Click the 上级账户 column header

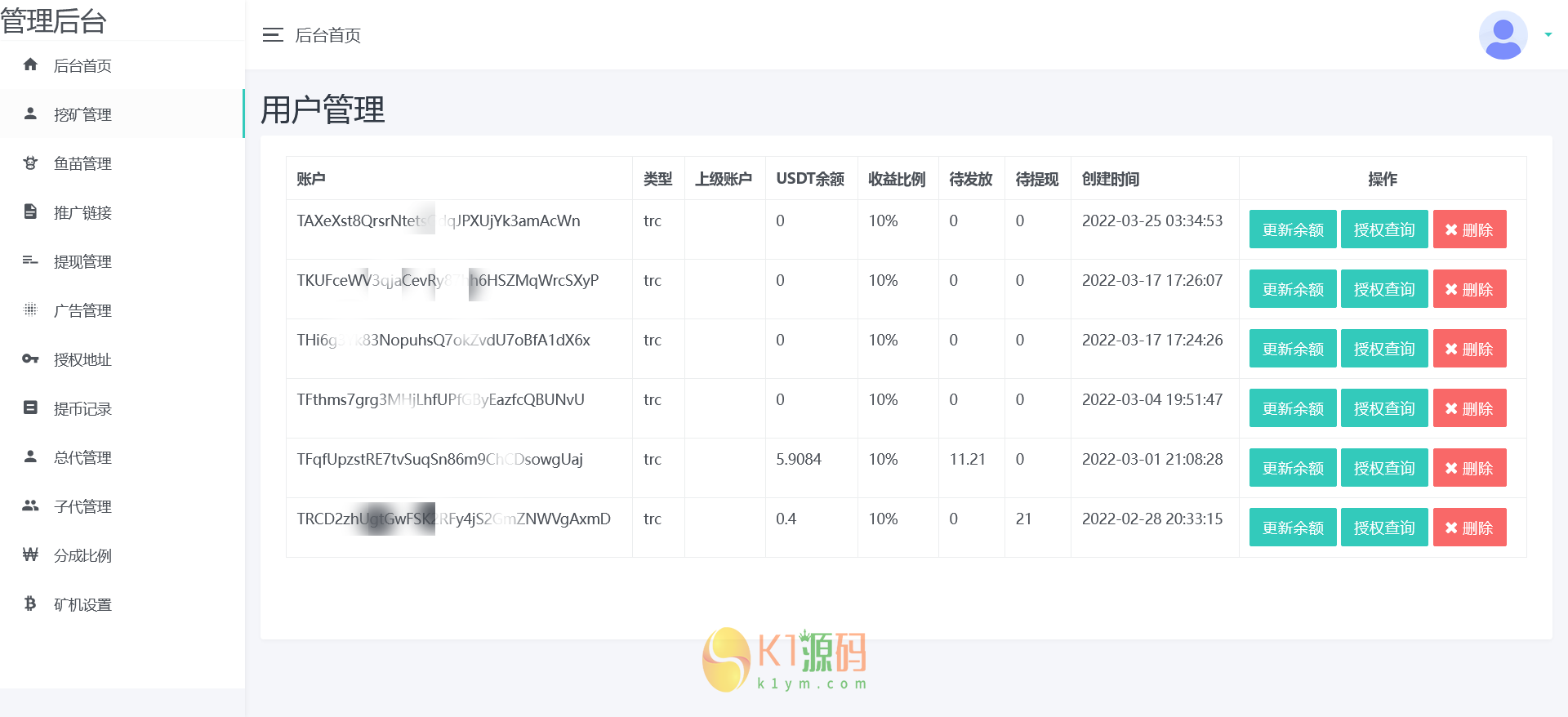click(724, 179)
